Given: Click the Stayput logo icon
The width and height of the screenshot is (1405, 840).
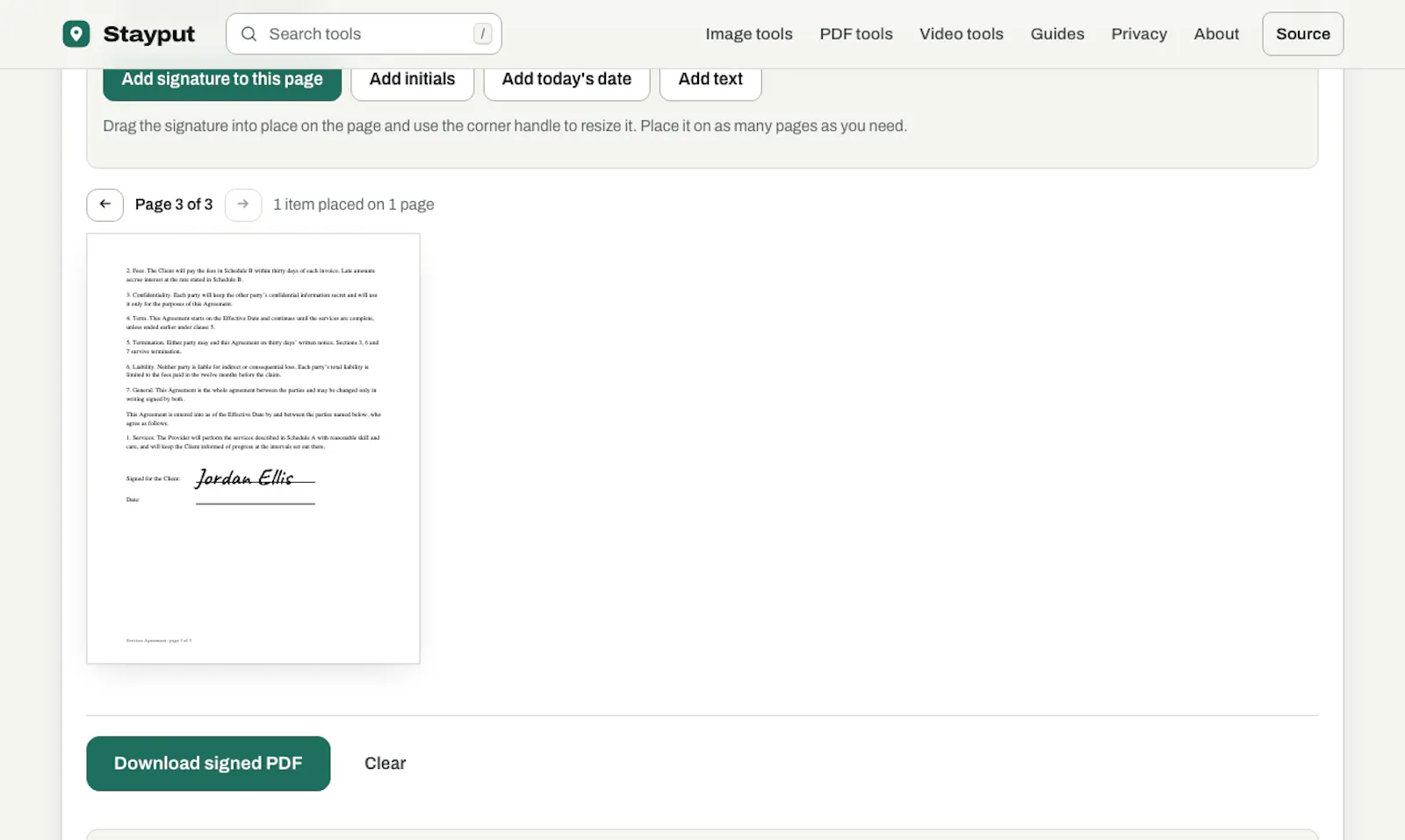Looking at the screenshot, I should [76, 34].
